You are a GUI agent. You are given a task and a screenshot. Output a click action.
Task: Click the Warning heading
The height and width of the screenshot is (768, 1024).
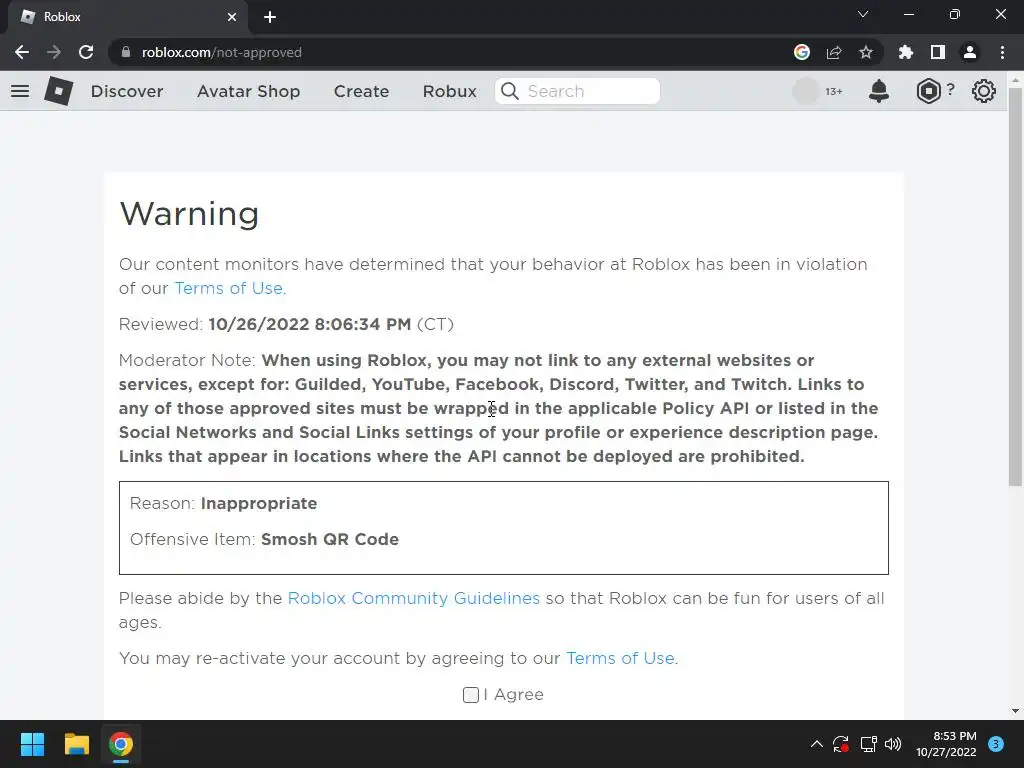[189, 214]
